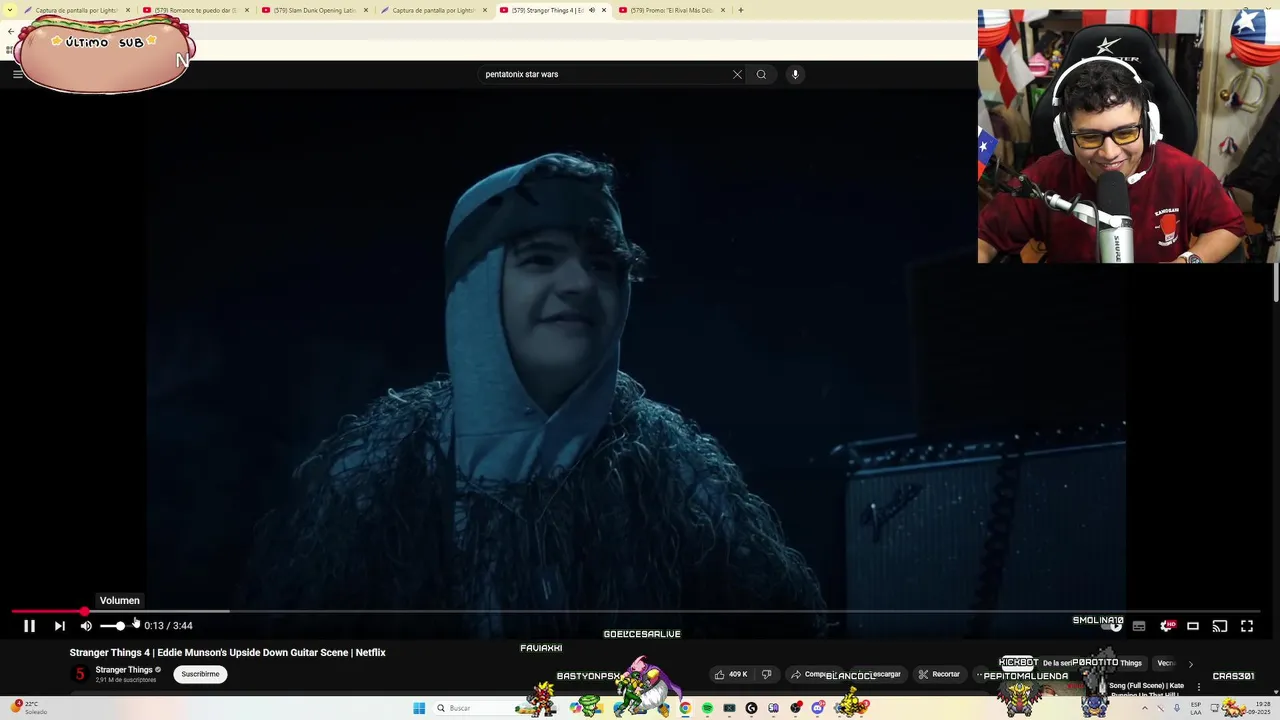The image size is (1280, 720).
Task: Open the YouTube hamburger guide menu
Action: [17, 74]
